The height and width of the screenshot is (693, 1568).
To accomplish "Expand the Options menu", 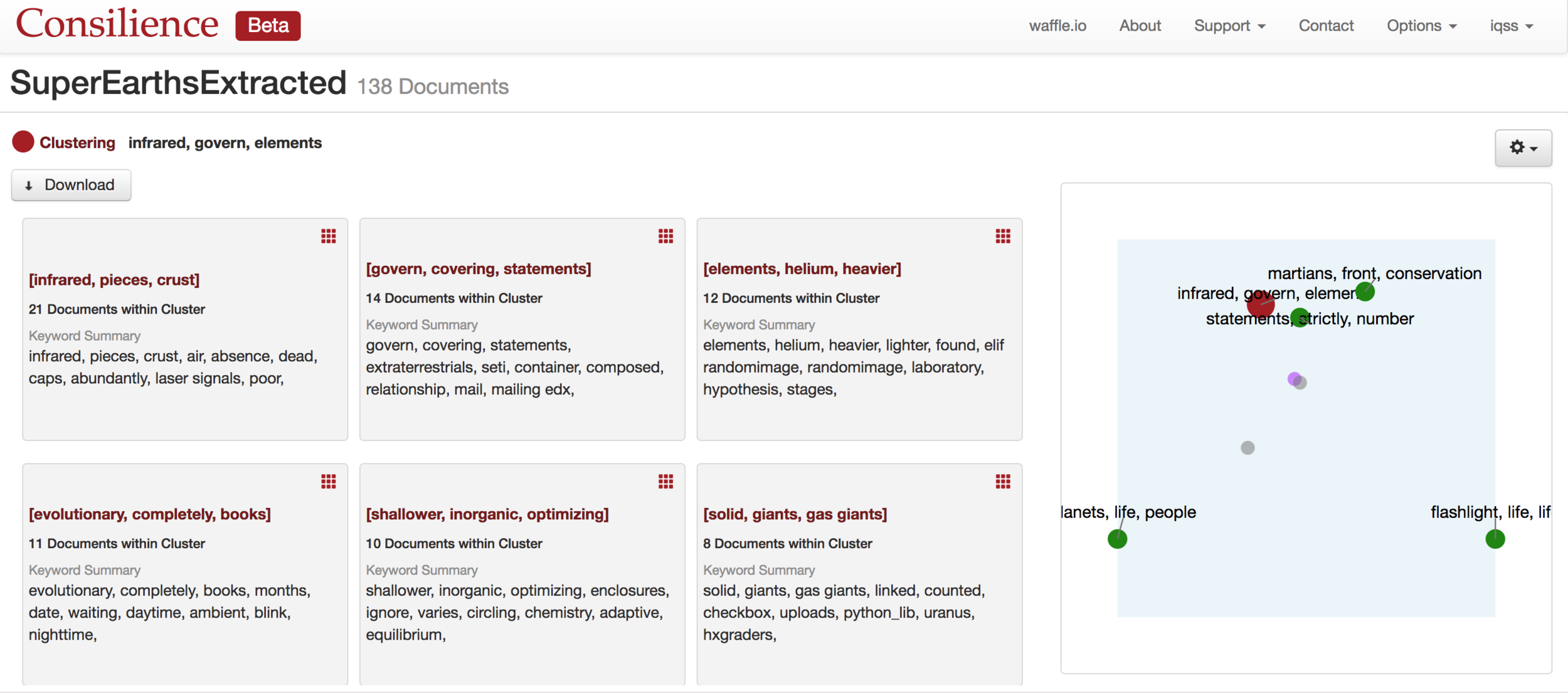I will pos(1421,26).
